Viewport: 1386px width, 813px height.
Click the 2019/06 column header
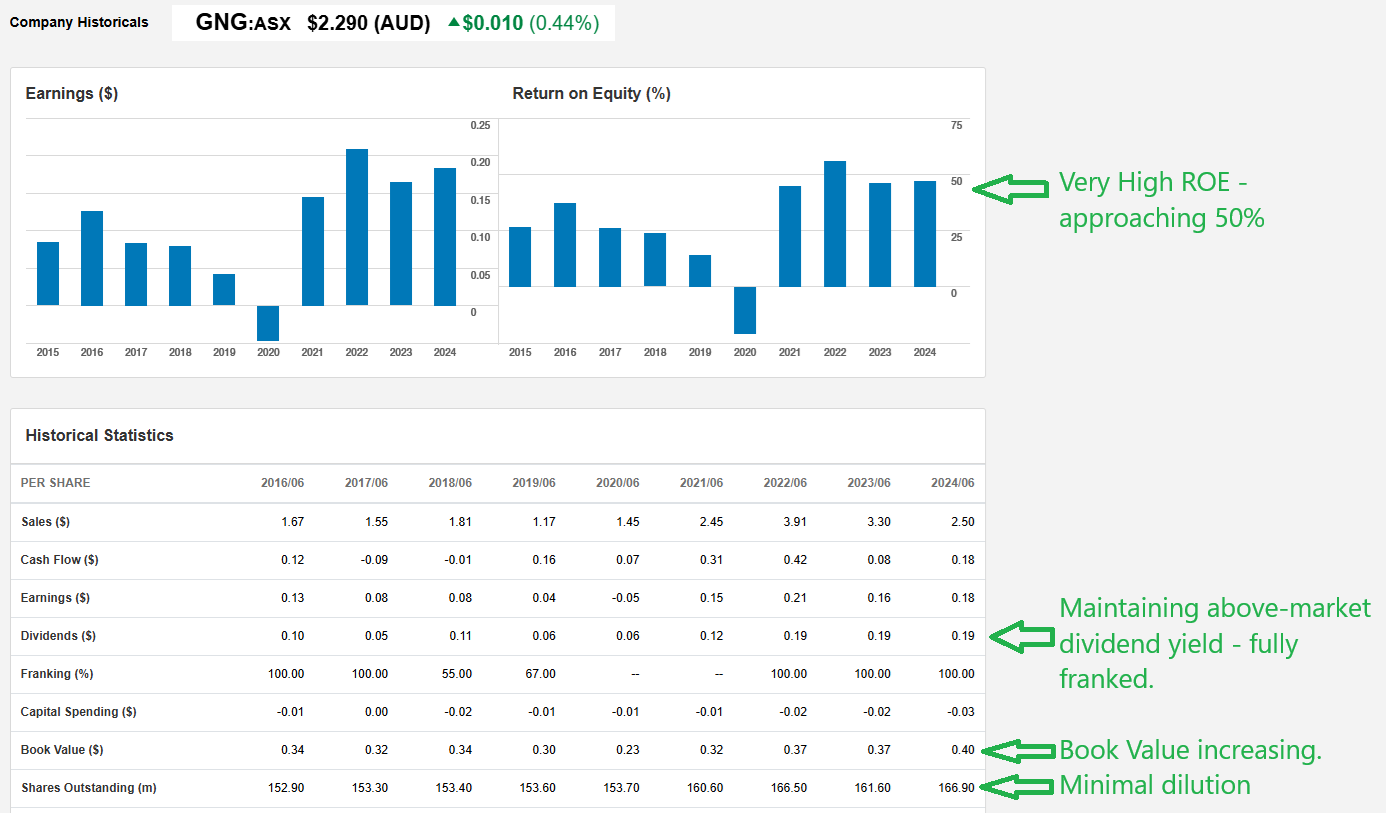tap(534, 483)
